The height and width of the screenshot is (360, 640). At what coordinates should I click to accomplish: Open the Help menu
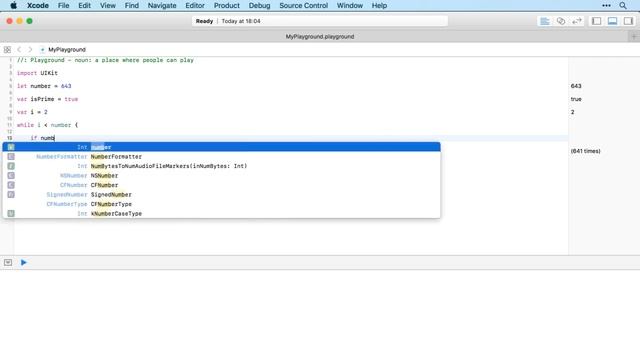(x=379, y=6)
